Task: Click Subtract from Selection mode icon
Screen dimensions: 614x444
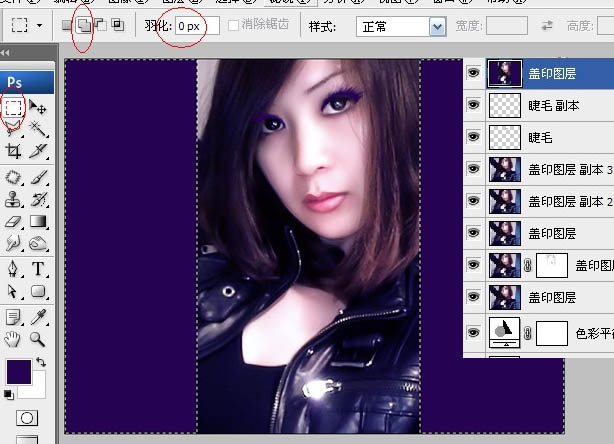Action: click(101, 25)
